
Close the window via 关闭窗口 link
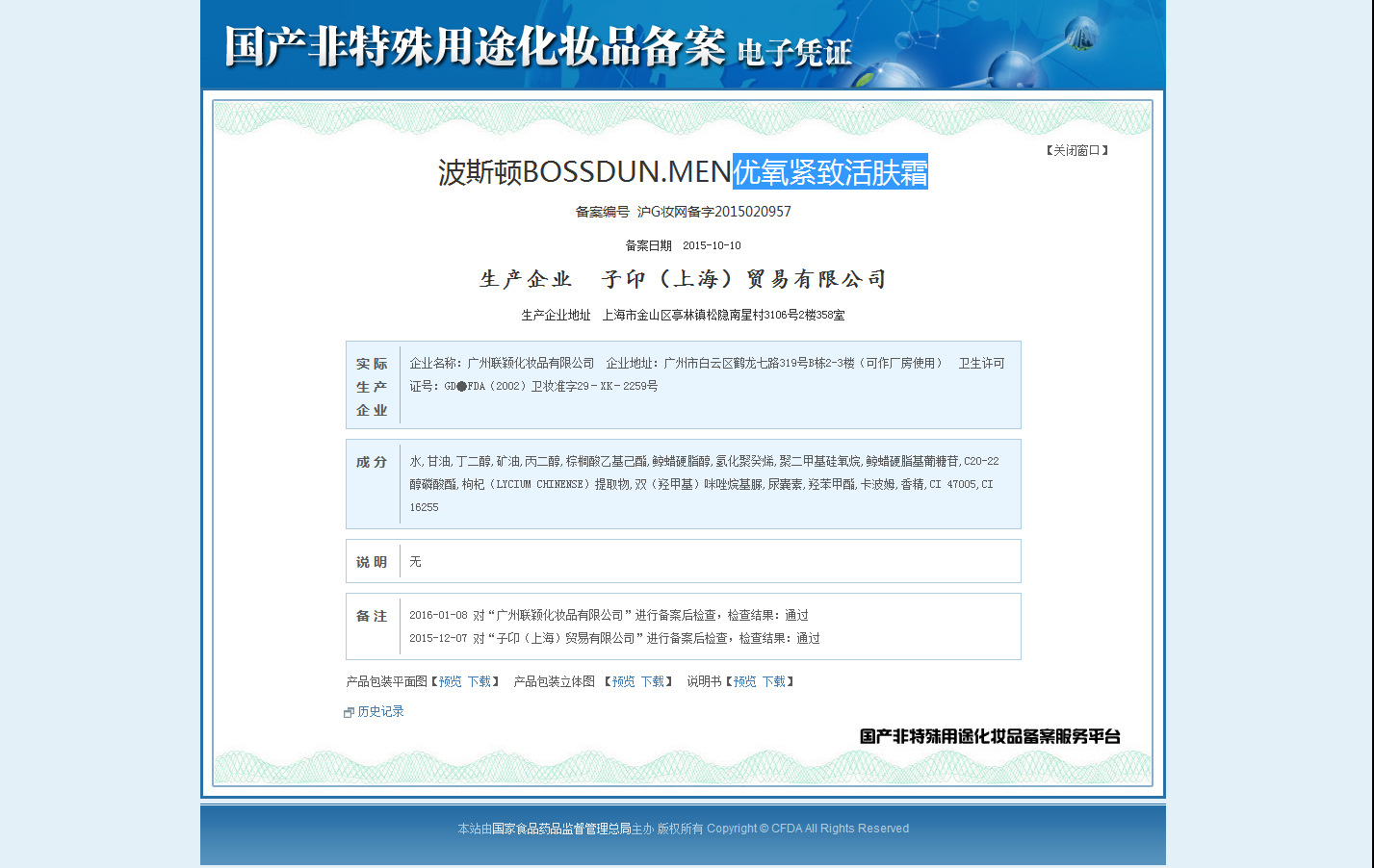click(1076, 150)
